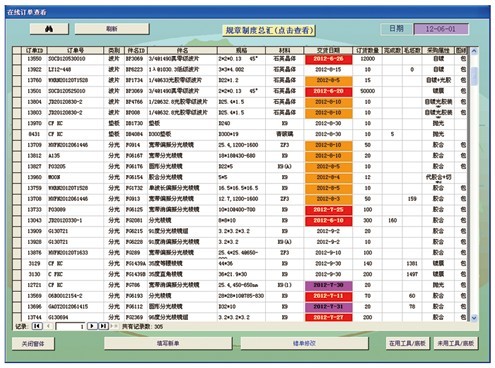This screenshot has width=495, height=368.
Task: Go to first record navigation icon
Action: 37,326
